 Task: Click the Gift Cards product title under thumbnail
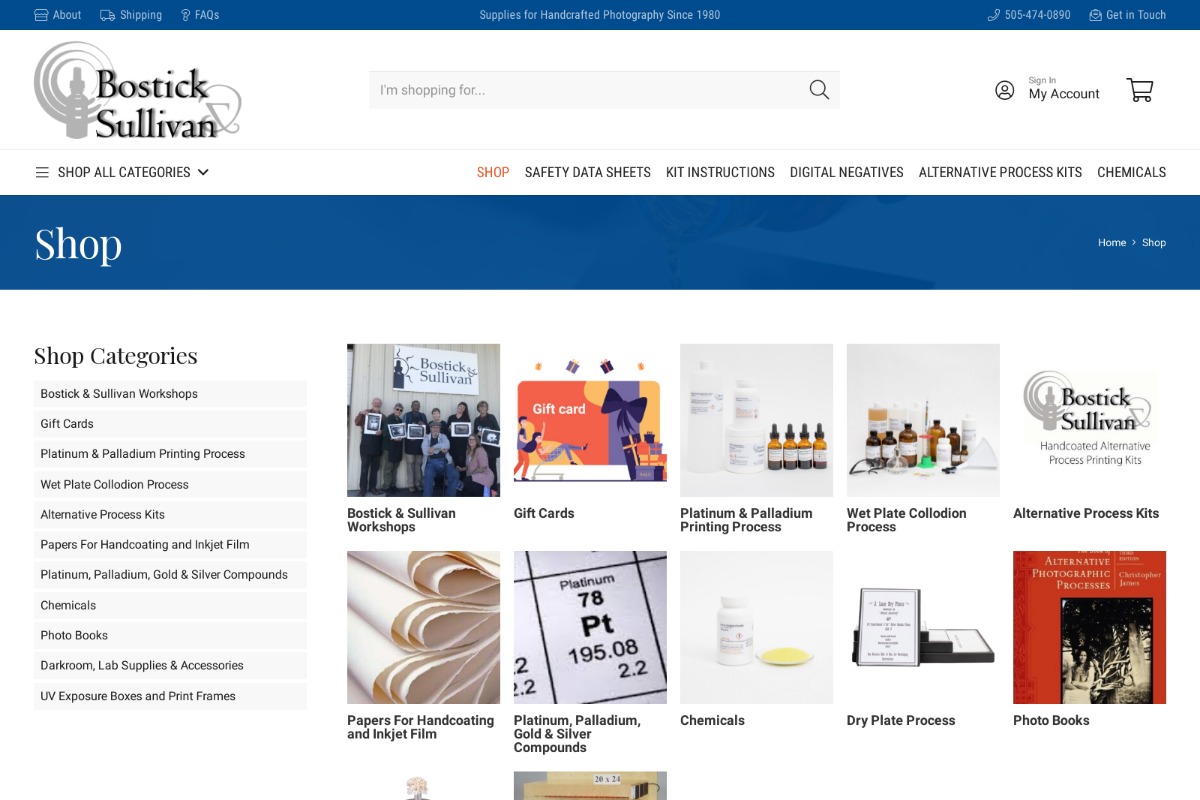[x=544, y=513]
